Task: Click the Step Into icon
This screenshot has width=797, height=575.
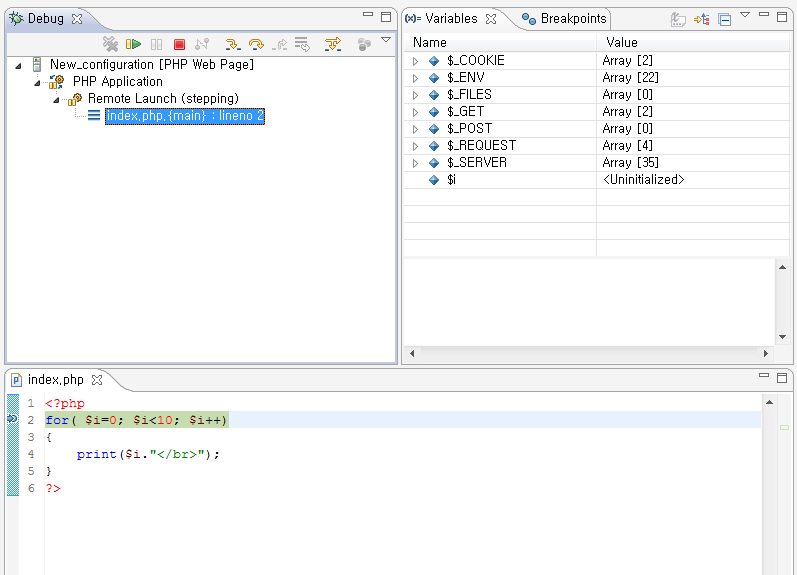Action: (x=233, y=44)
